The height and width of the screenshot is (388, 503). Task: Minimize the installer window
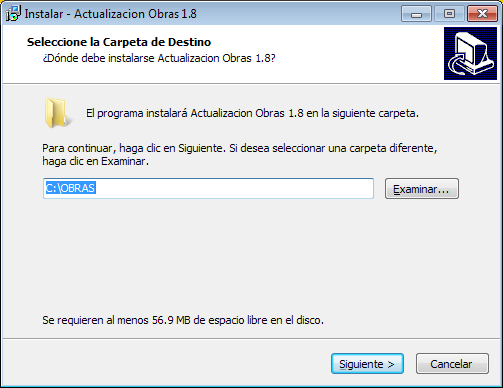[416, 14]
